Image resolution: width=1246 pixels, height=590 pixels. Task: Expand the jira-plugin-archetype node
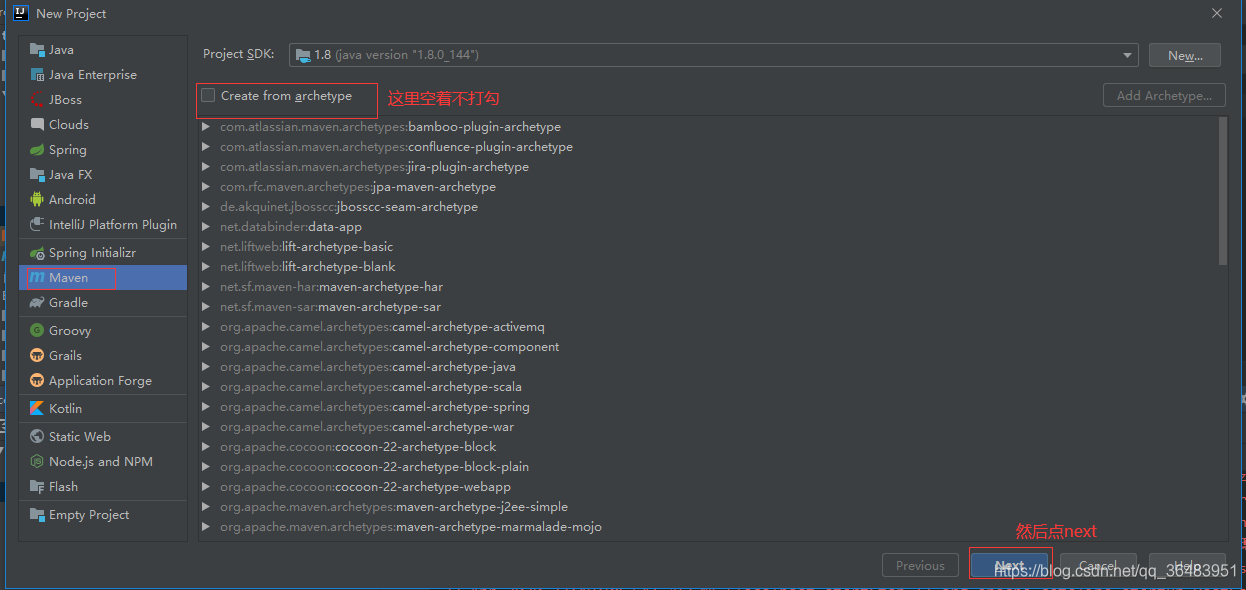click(205, 166)
